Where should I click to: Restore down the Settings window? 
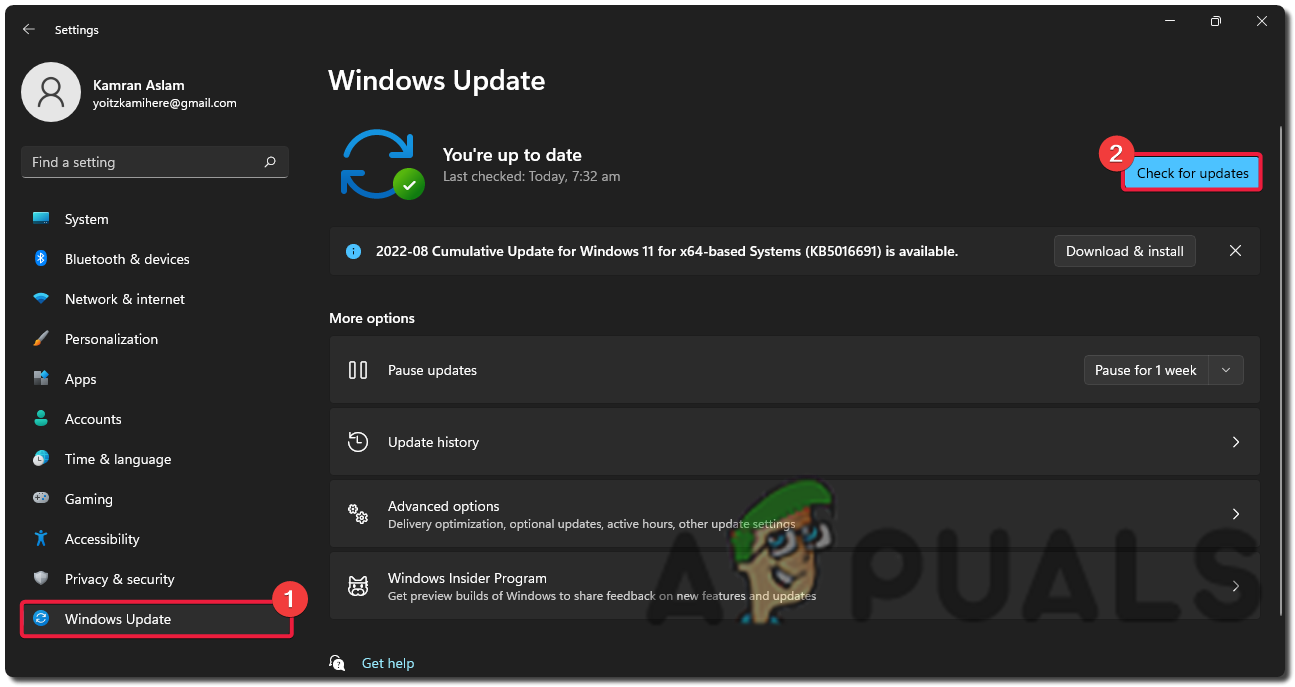(x=1215, y=21)
